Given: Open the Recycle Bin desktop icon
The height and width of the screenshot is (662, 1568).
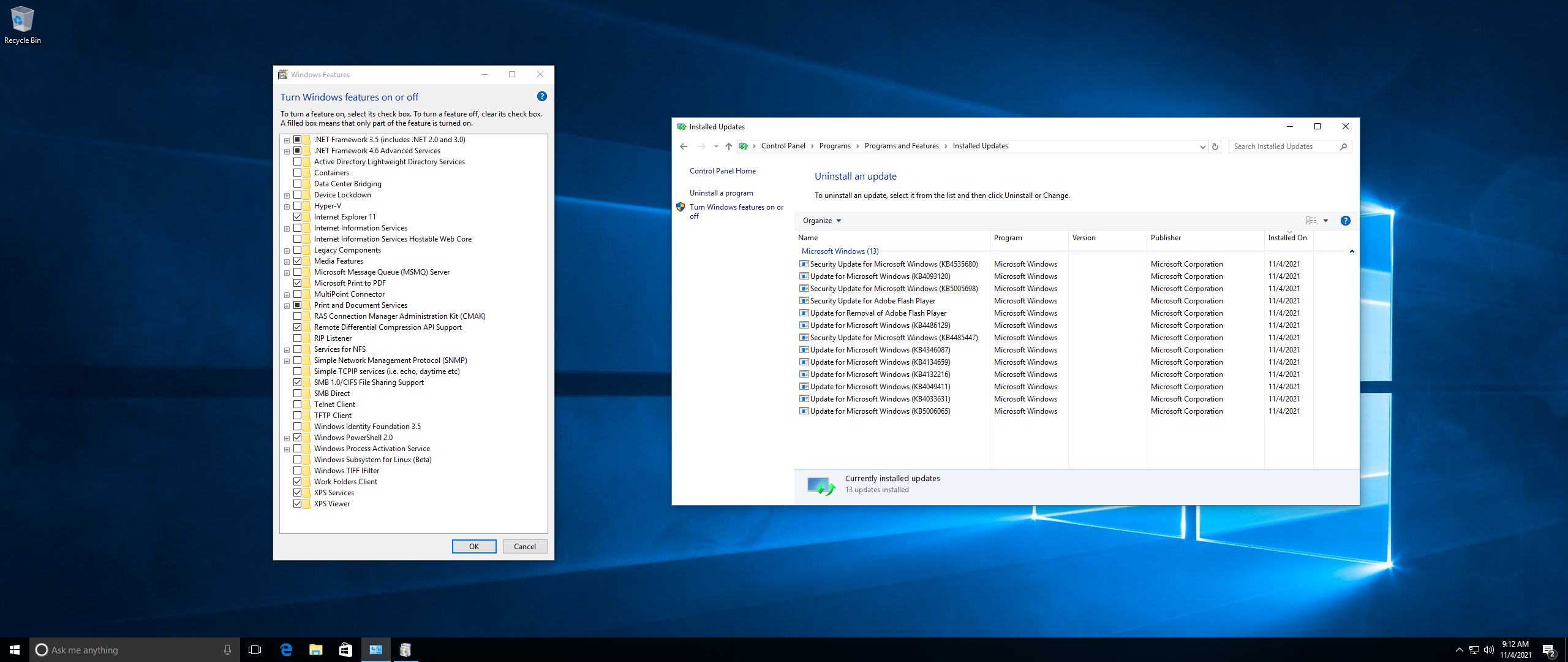Looking at the screenshot, I should point(22,25).
